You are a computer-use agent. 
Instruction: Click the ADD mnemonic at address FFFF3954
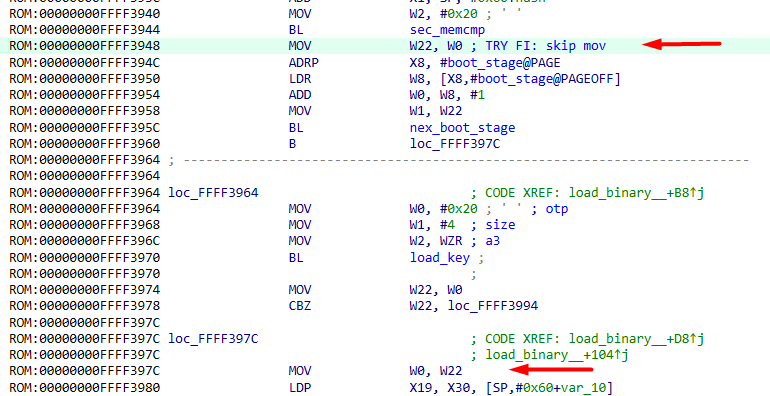(300, 95)
